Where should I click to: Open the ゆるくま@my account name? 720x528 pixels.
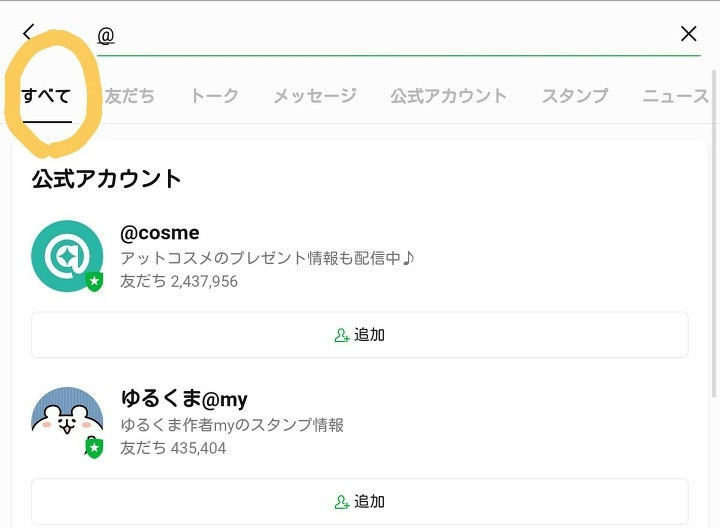(184, 399)
